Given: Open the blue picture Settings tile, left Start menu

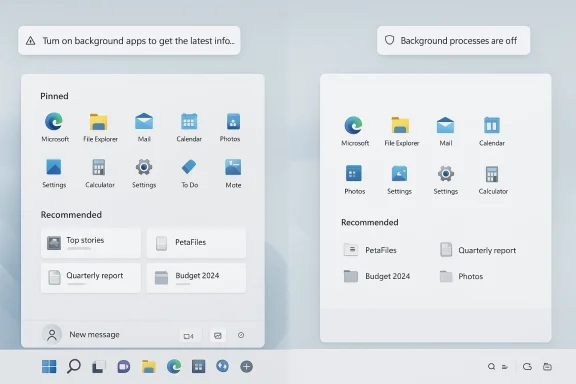Looking at the screenshot, I should 54,167.
